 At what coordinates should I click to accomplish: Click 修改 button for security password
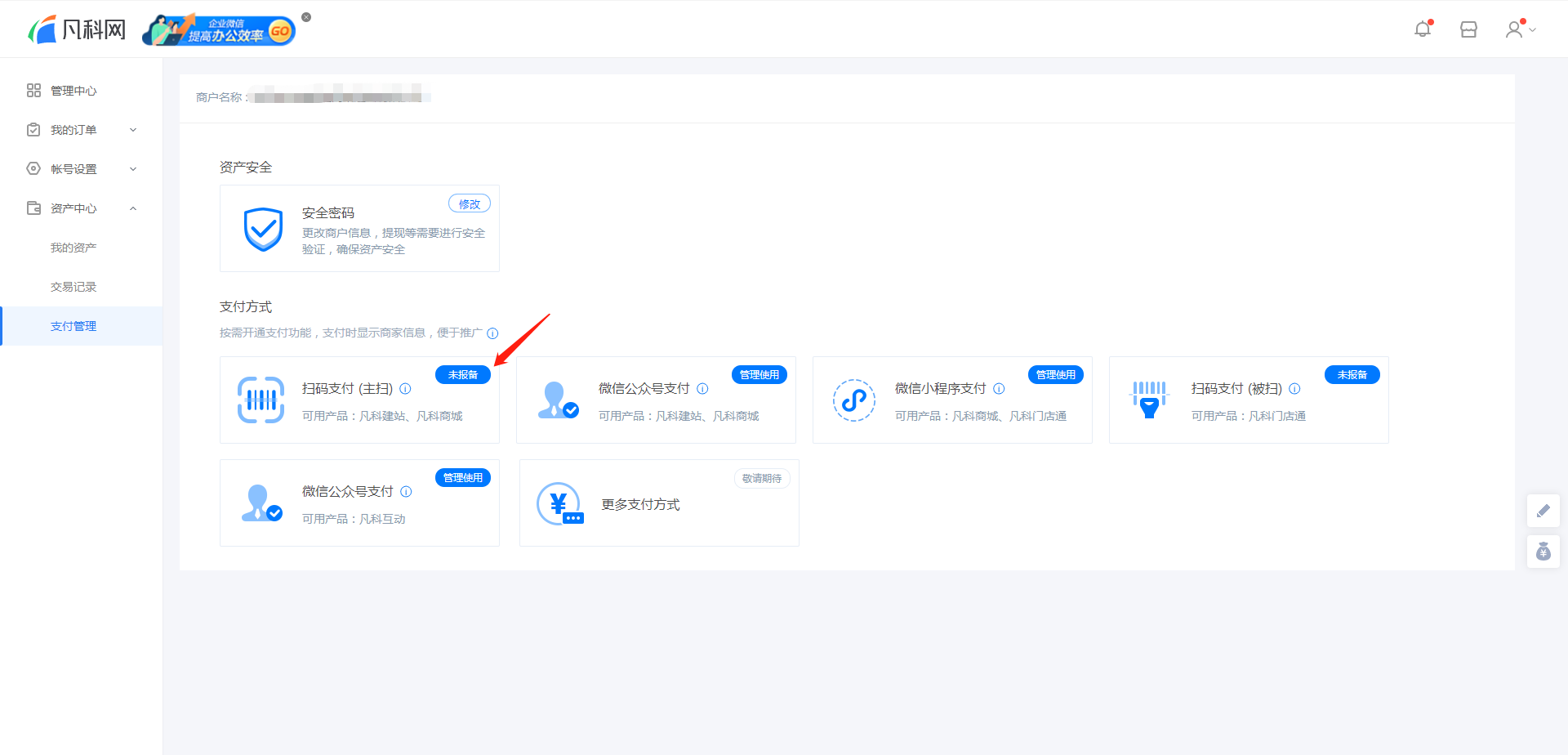tap(470, 203)
